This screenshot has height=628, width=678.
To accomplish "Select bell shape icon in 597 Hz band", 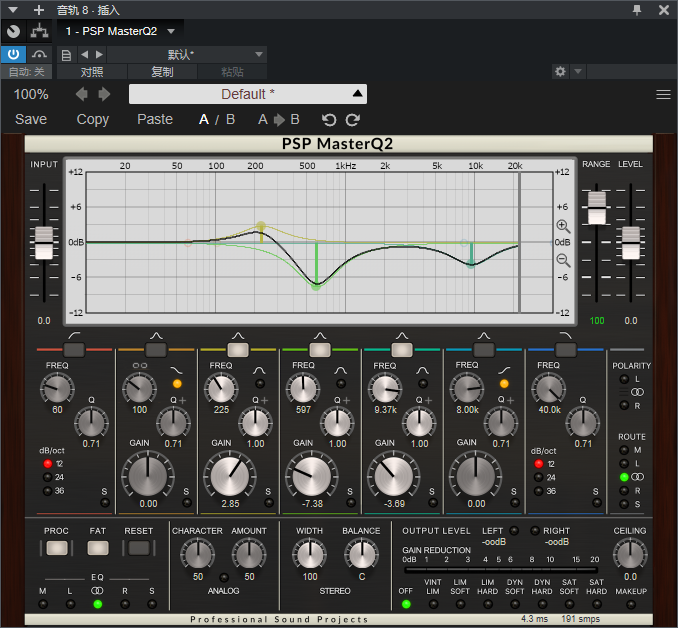I will [x=340, y=371].
